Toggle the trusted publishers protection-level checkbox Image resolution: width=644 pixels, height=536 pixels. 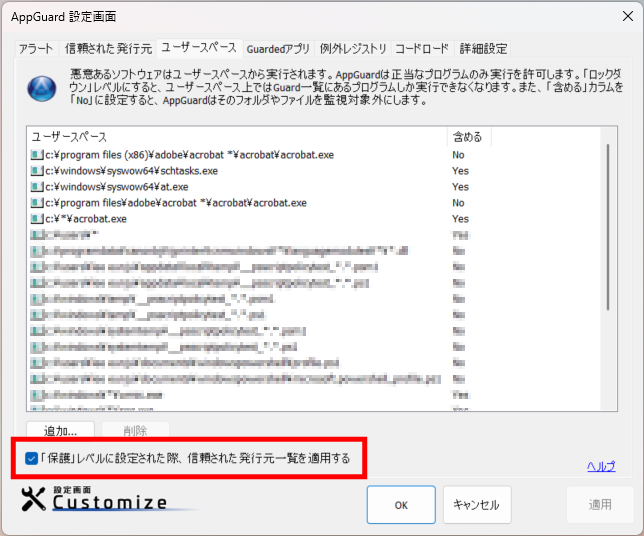tap(32, 459)
